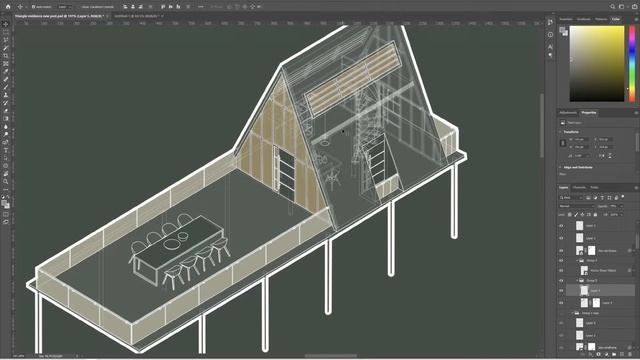Viewport: 640px width, 360px height.
Task: Click inside the yellow color picker field
Action: [597, 64]
